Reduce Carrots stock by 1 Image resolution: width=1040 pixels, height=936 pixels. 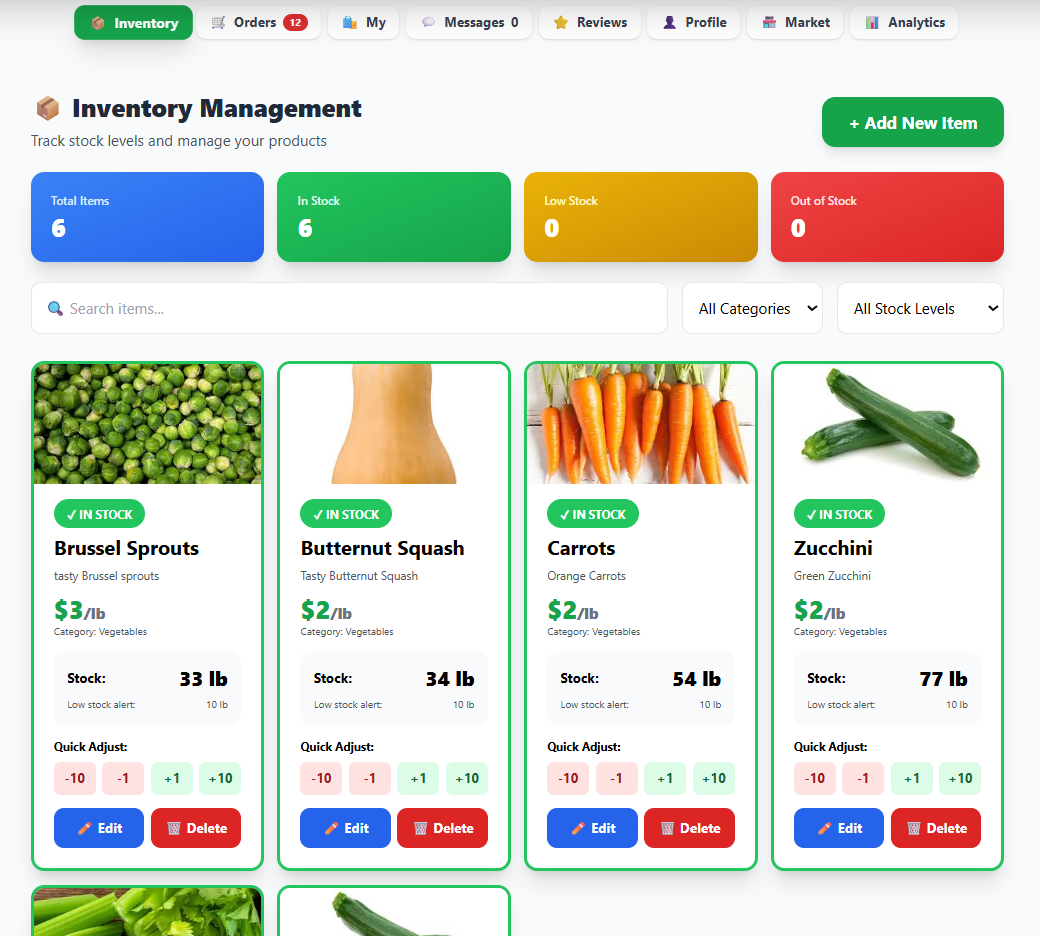(616, 778)
